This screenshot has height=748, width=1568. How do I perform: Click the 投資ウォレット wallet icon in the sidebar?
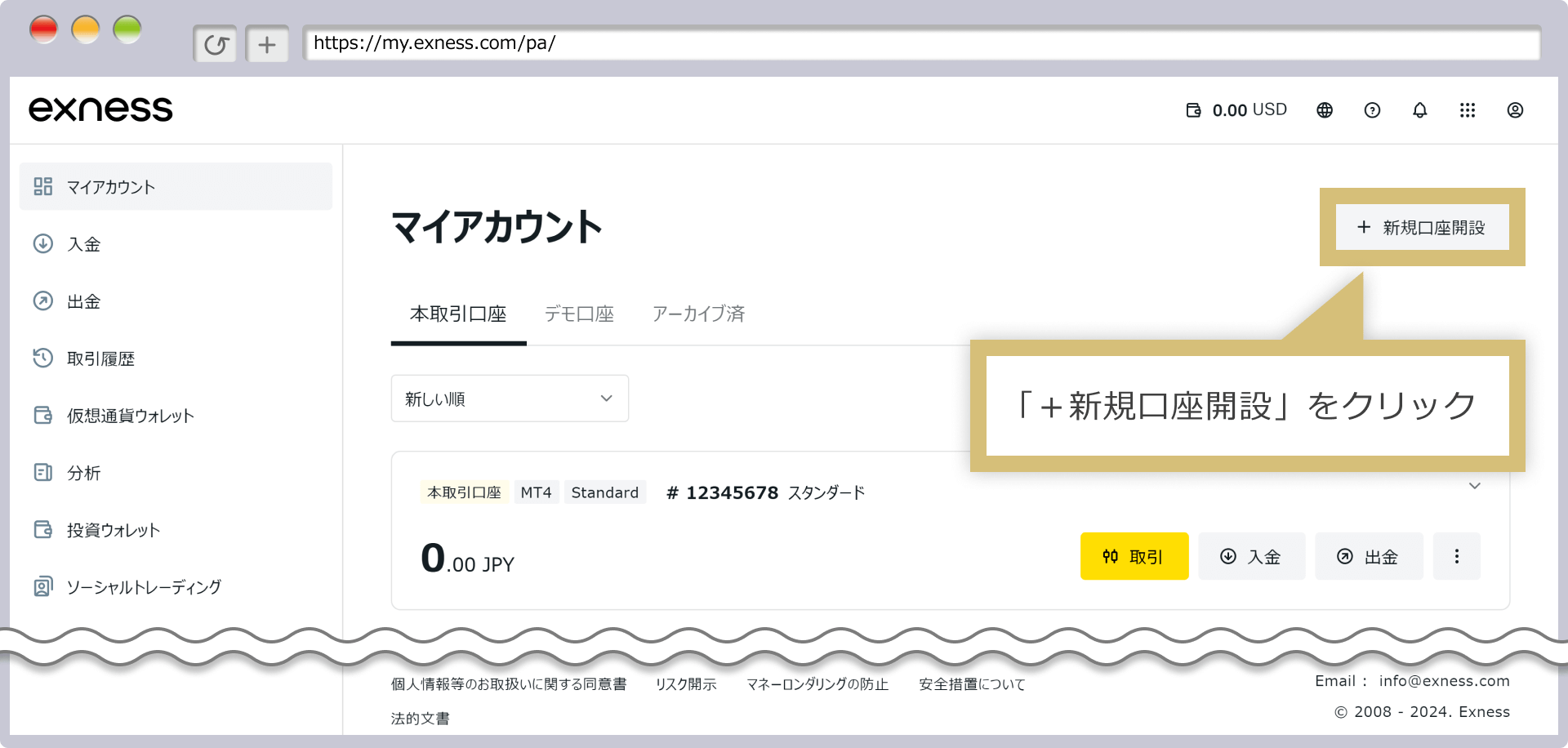(x=43, y=529)
